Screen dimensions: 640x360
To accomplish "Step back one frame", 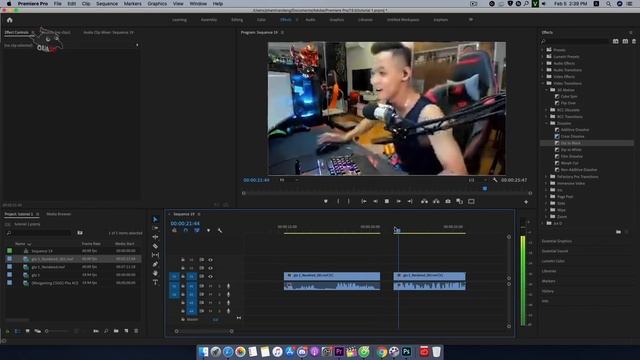I will [x=375, y=201].
